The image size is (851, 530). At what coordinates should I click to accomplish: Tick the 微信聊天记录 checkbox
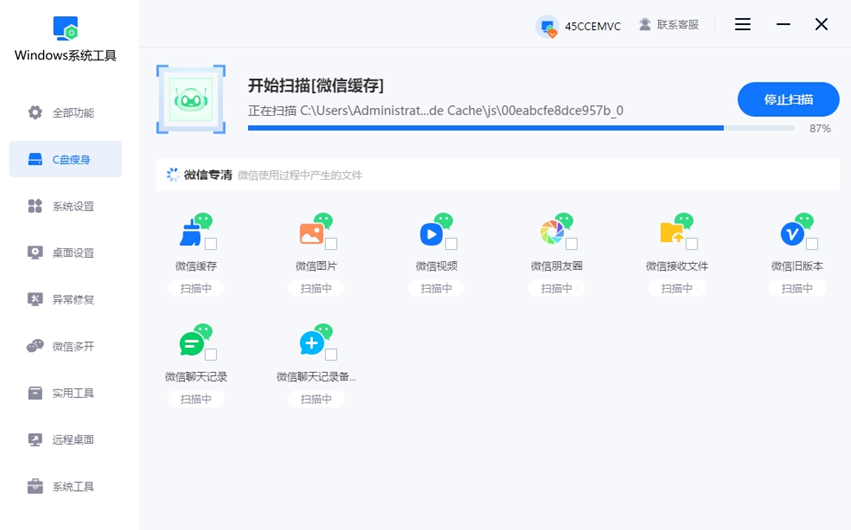(x=211, y=354)
